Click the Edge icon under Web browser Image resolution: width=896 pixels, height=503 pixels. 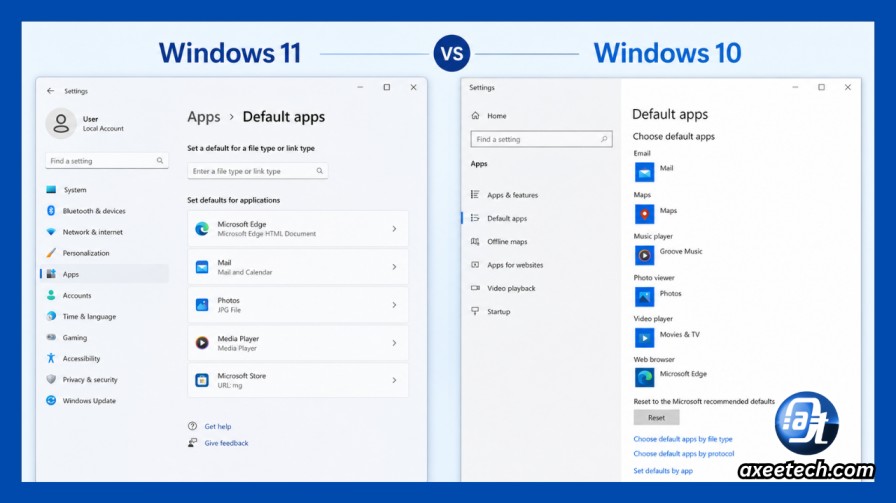coord(644,377)
